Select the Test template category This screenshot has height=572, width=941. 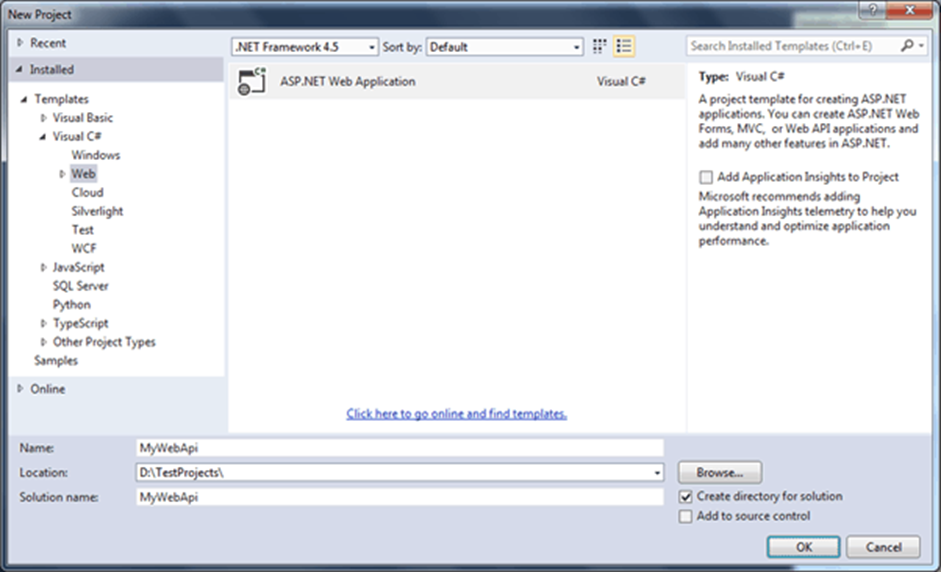pos(83,230)
